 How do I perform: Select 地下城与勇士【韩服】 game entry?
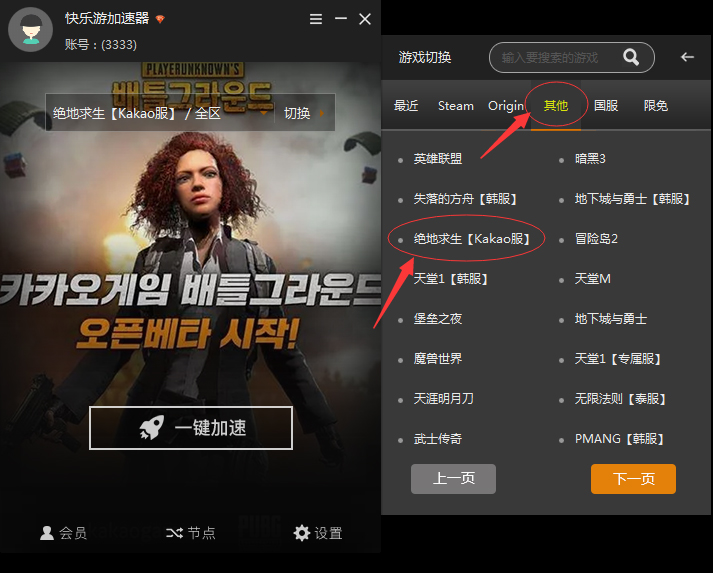pos(633,199)
